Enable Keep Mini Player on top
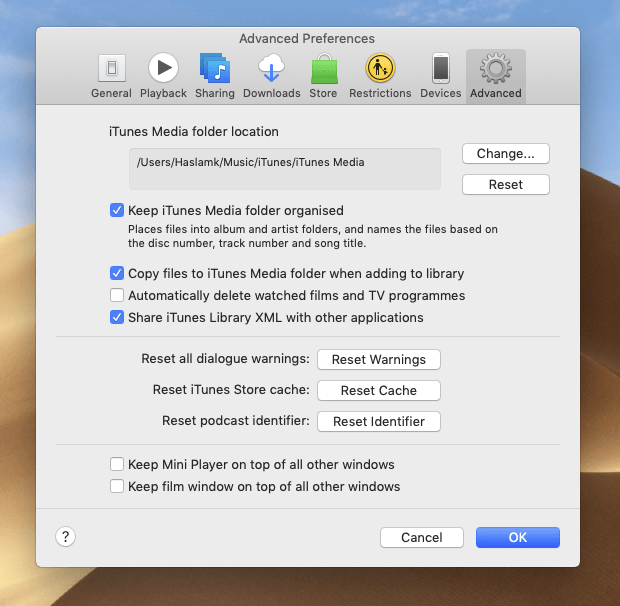This screenshot has width=620, height=606. click(117, 464)
